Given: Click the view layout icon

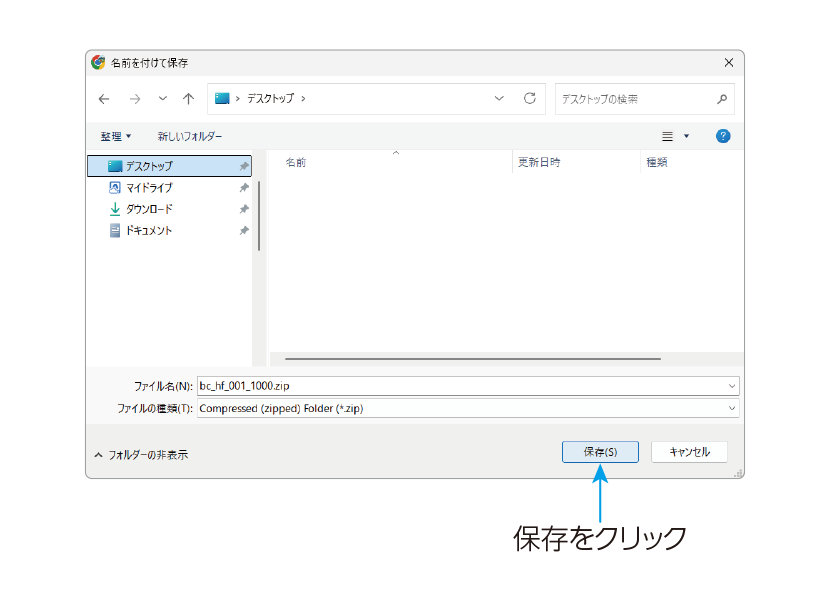Looking at the screenshot, I should point(667,137).
